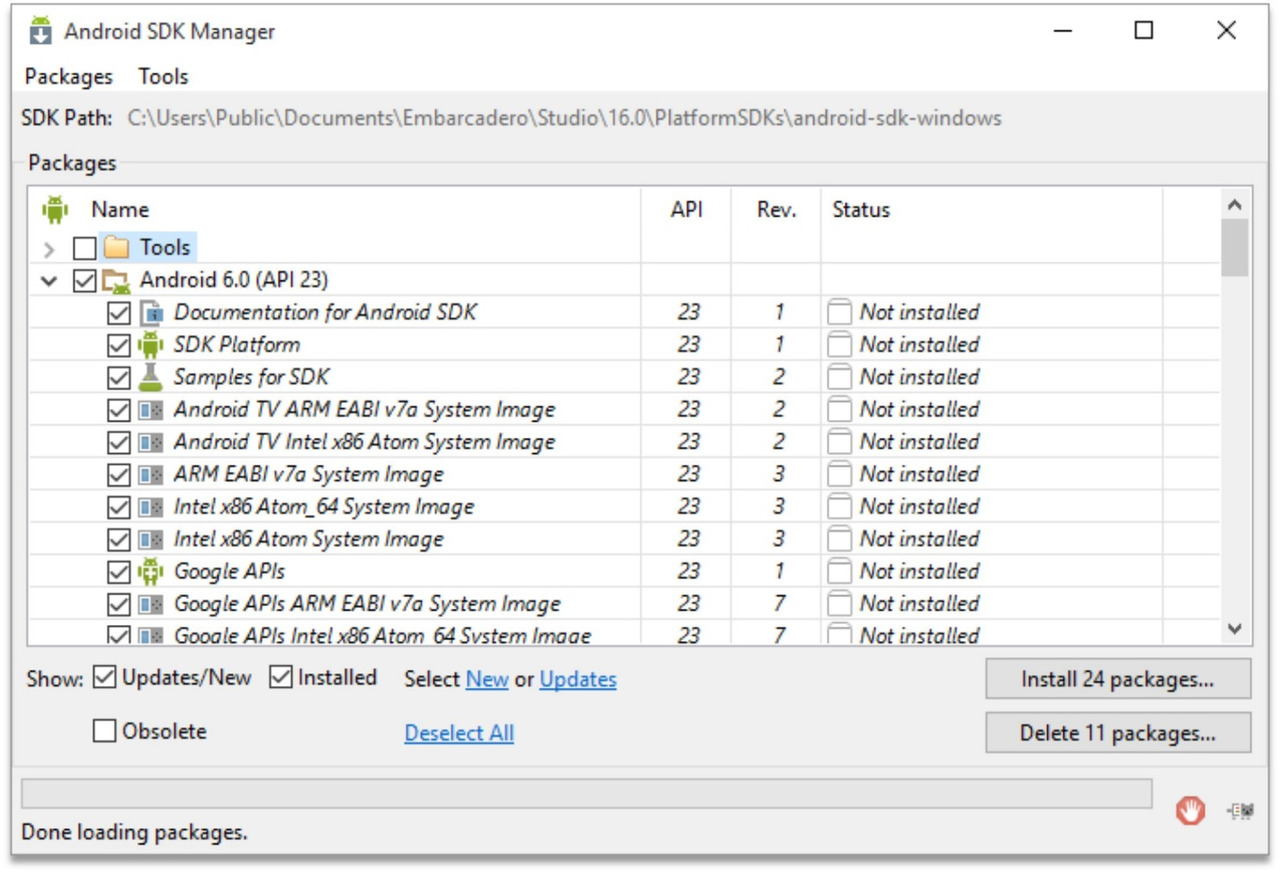The width and height of the screenshot is (1280, 873).
Task: Click the Android SDK Manager title bar icon
Action: point(40,31)
